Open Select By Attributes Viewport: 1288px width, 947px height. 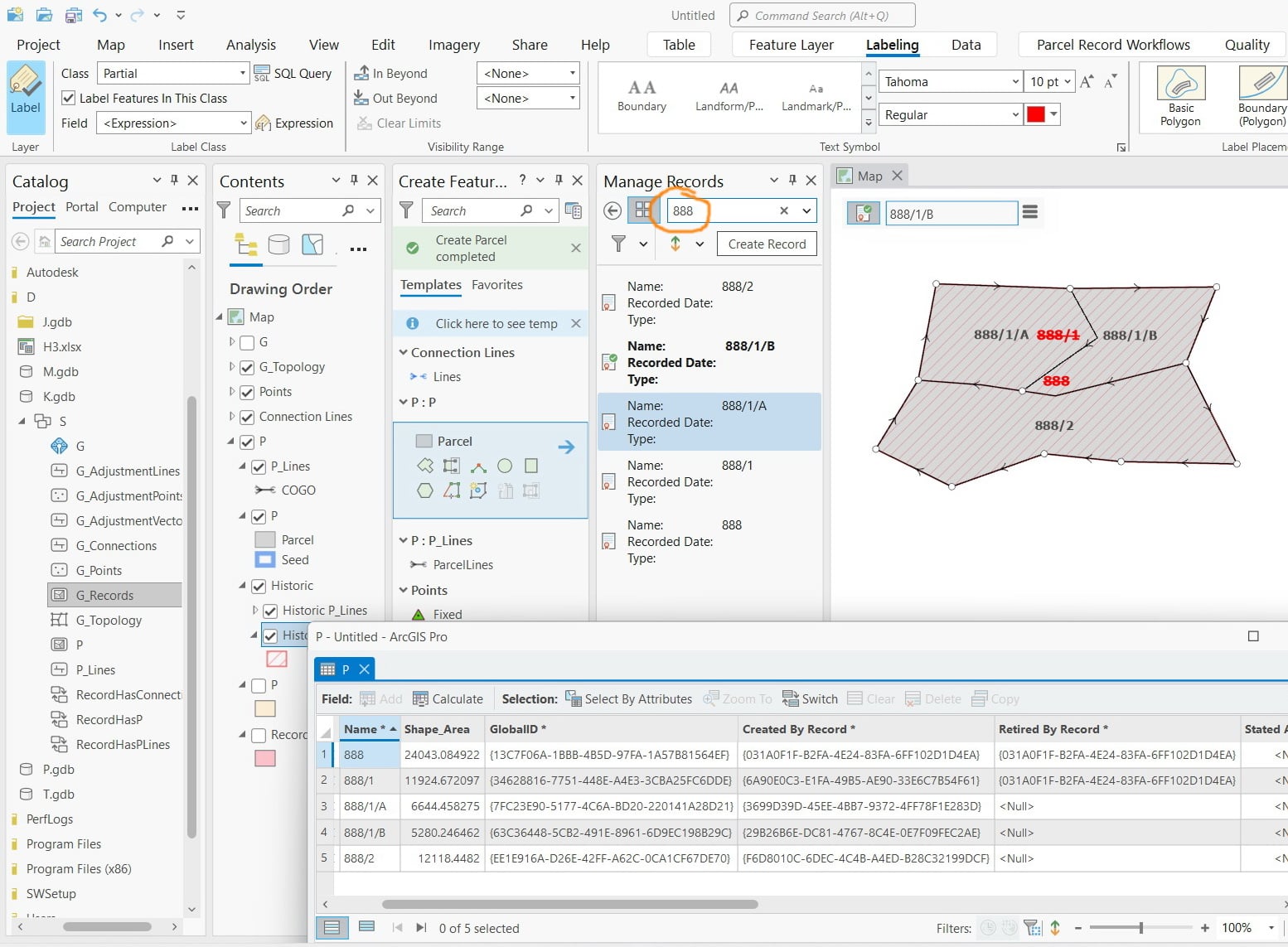[x=629, y=699]
